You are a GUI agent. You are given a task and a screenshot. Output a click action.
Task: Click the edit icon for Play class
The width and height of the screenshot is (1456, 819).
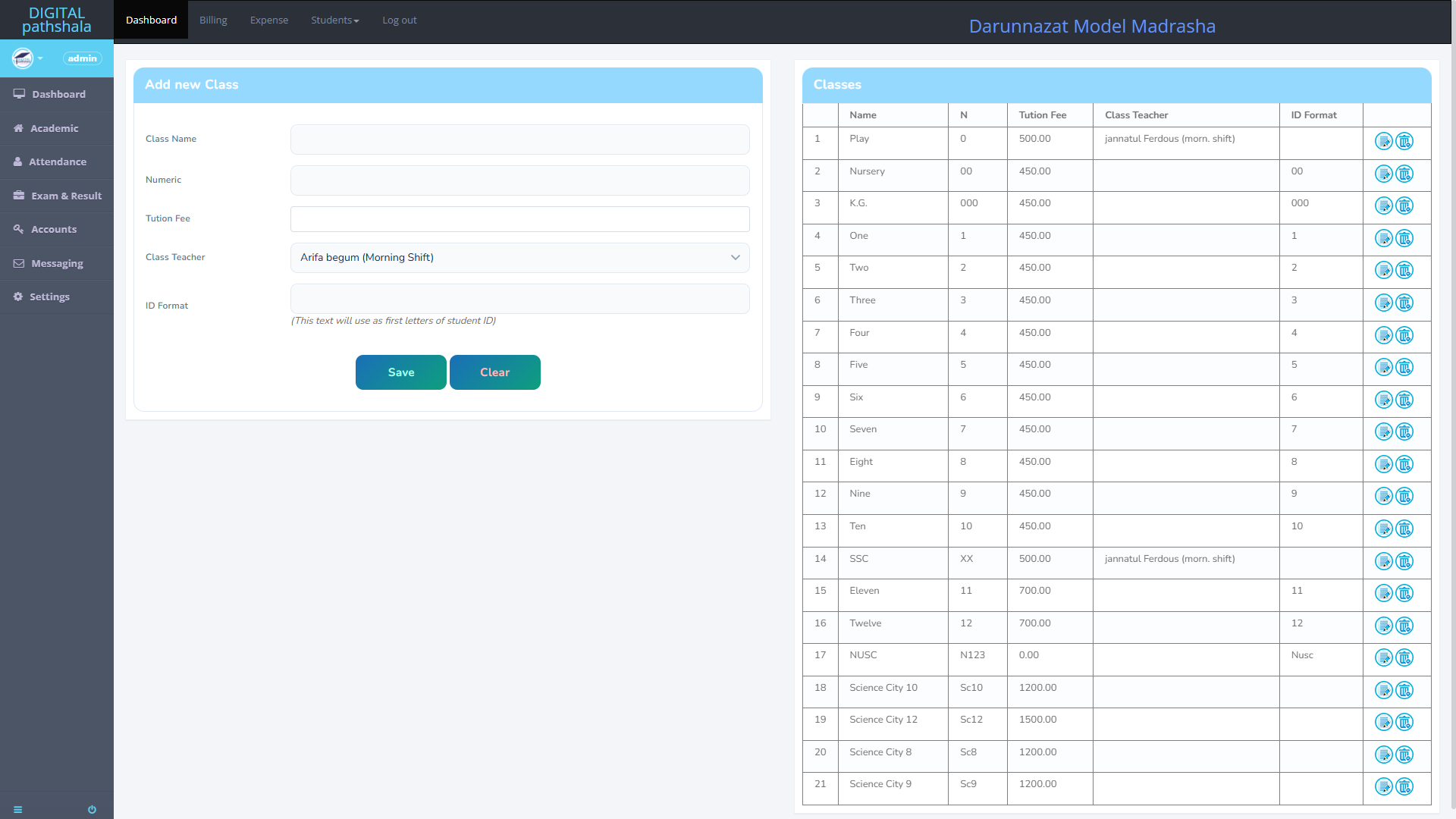pos(1383,142)
